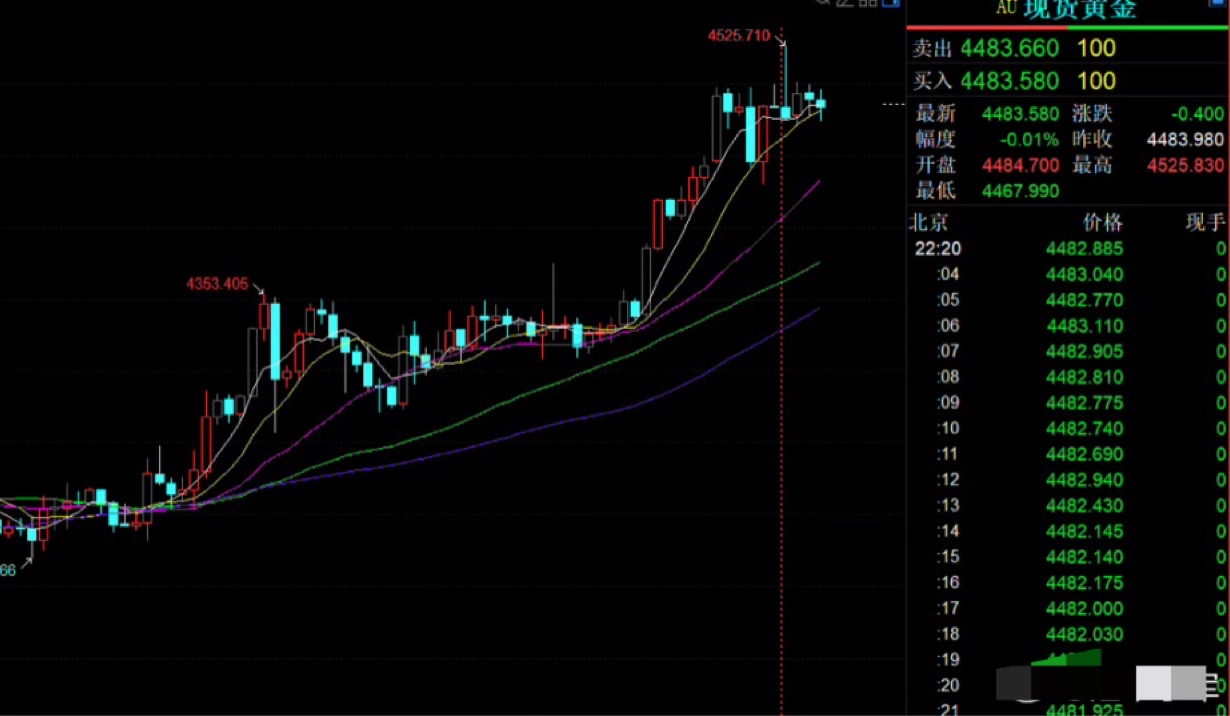Click the 4353.405 peak label on chart
The image size is (1230, 716).
[x=217, y=284]
